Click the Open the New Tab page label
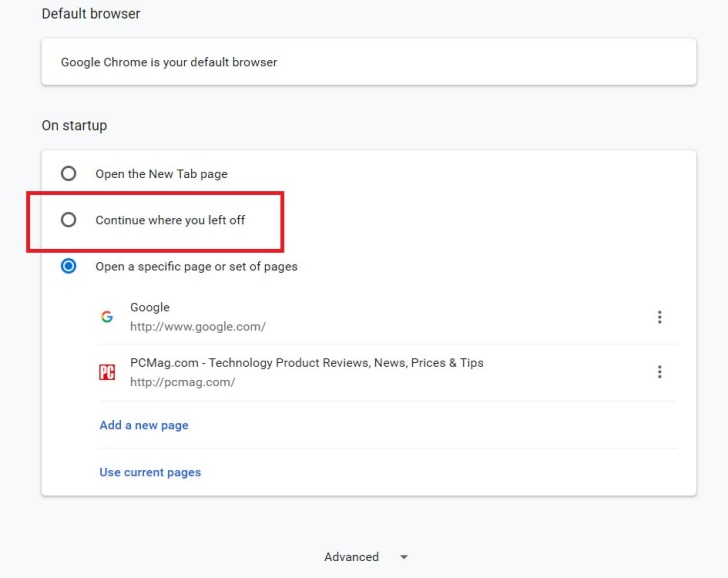Viewport: 728px width, 578px height. (x=161, y=174)
